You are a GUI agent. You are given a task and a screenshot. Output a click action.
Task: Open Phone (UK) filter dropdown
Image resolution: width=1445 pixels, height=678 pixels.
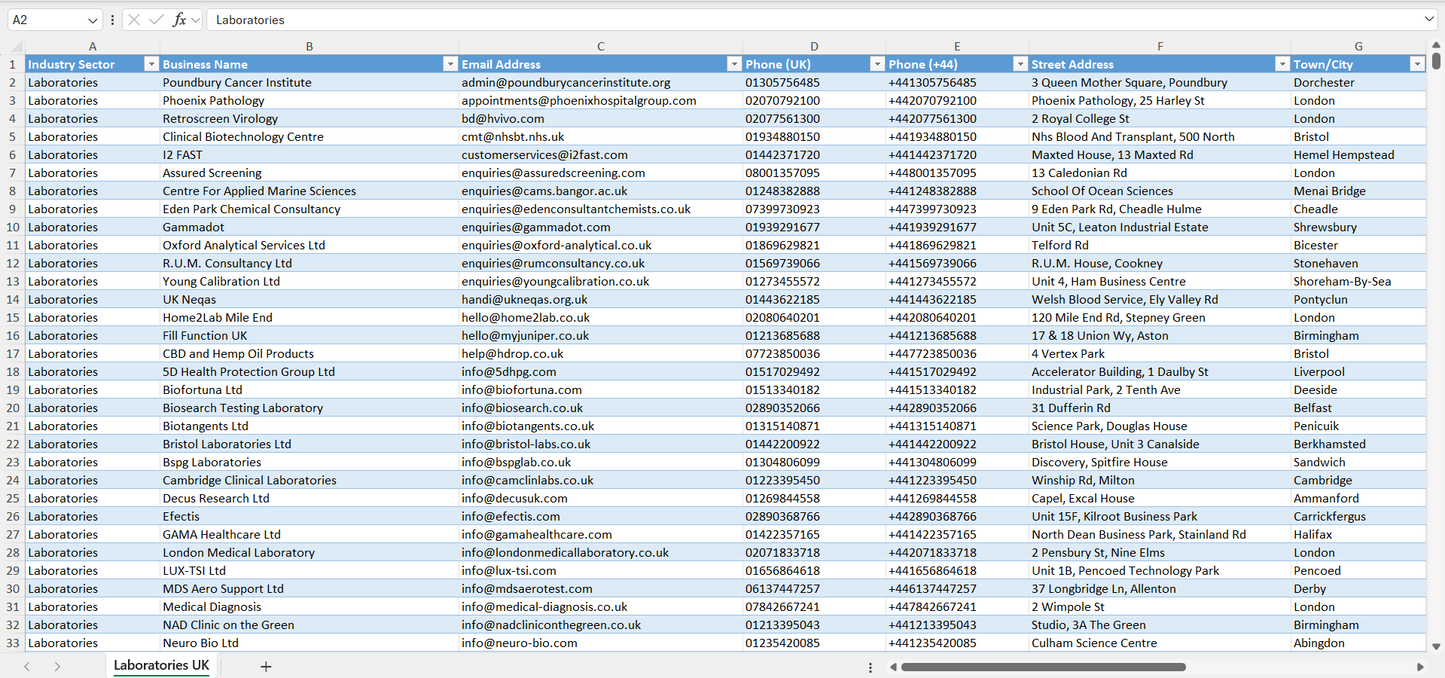(876, 64)
